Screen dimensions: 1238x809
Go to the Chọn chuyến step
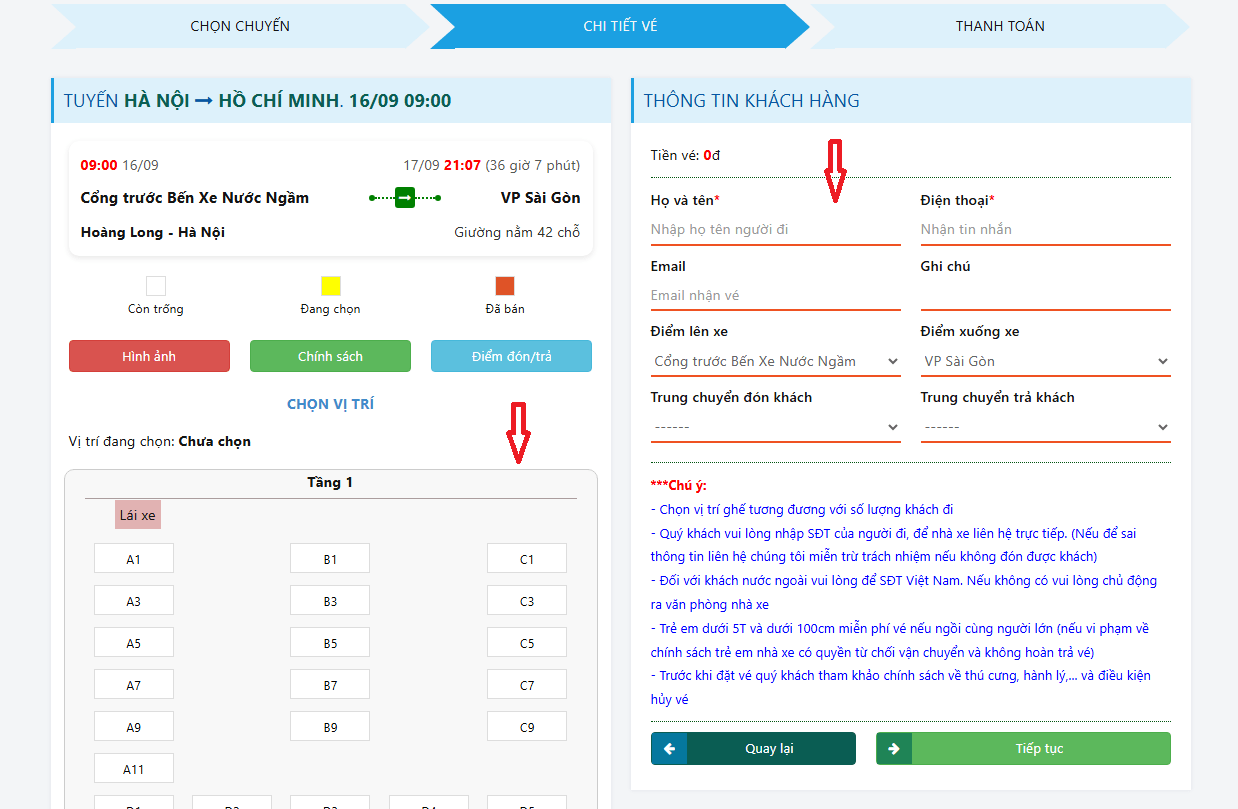[x=240, y=26]
